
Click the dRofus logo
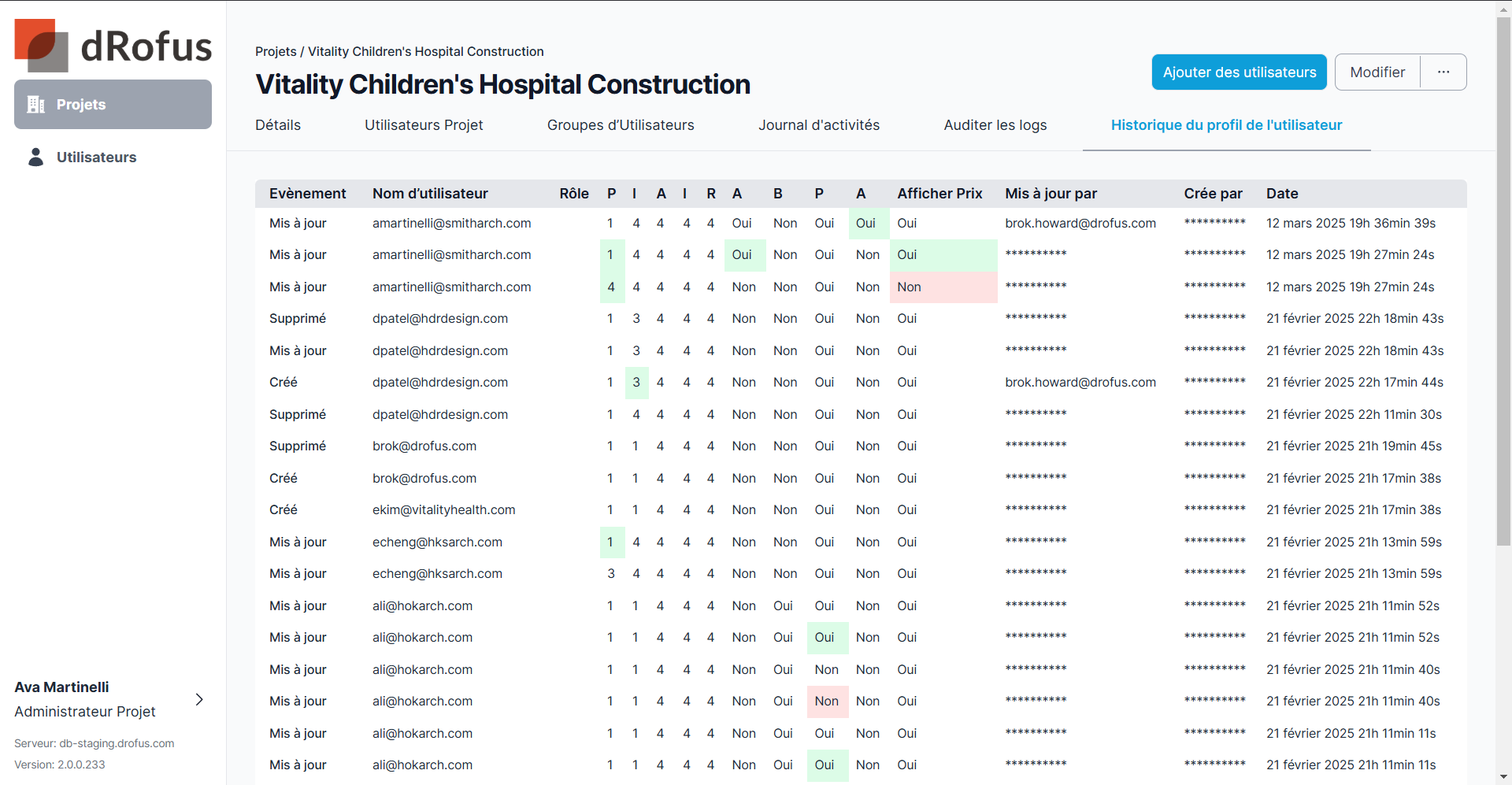pyautogui.click(x=113, y=46)
